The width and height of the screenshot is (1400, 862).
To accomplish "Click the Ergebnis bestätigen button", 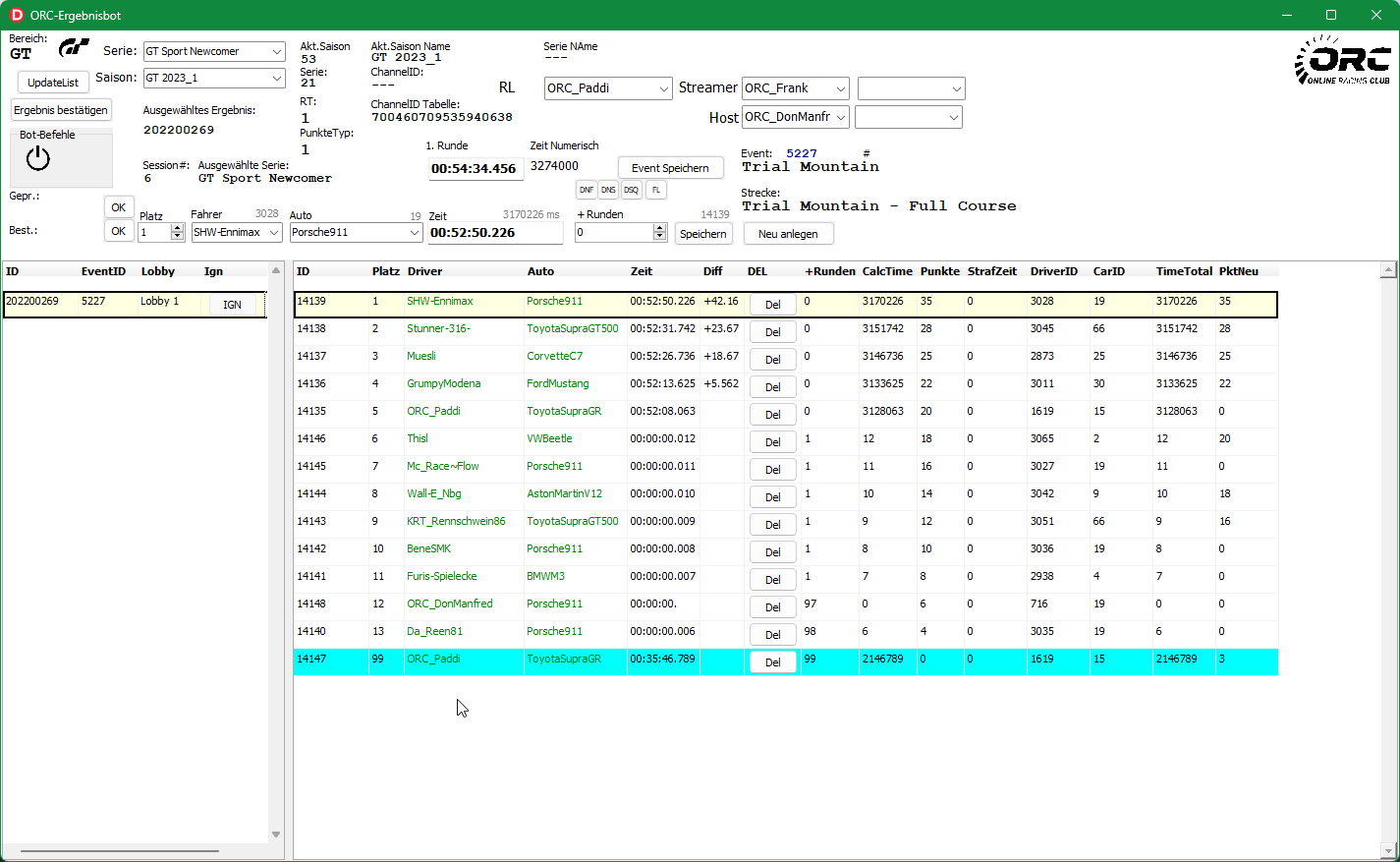I will coord(61,110).
